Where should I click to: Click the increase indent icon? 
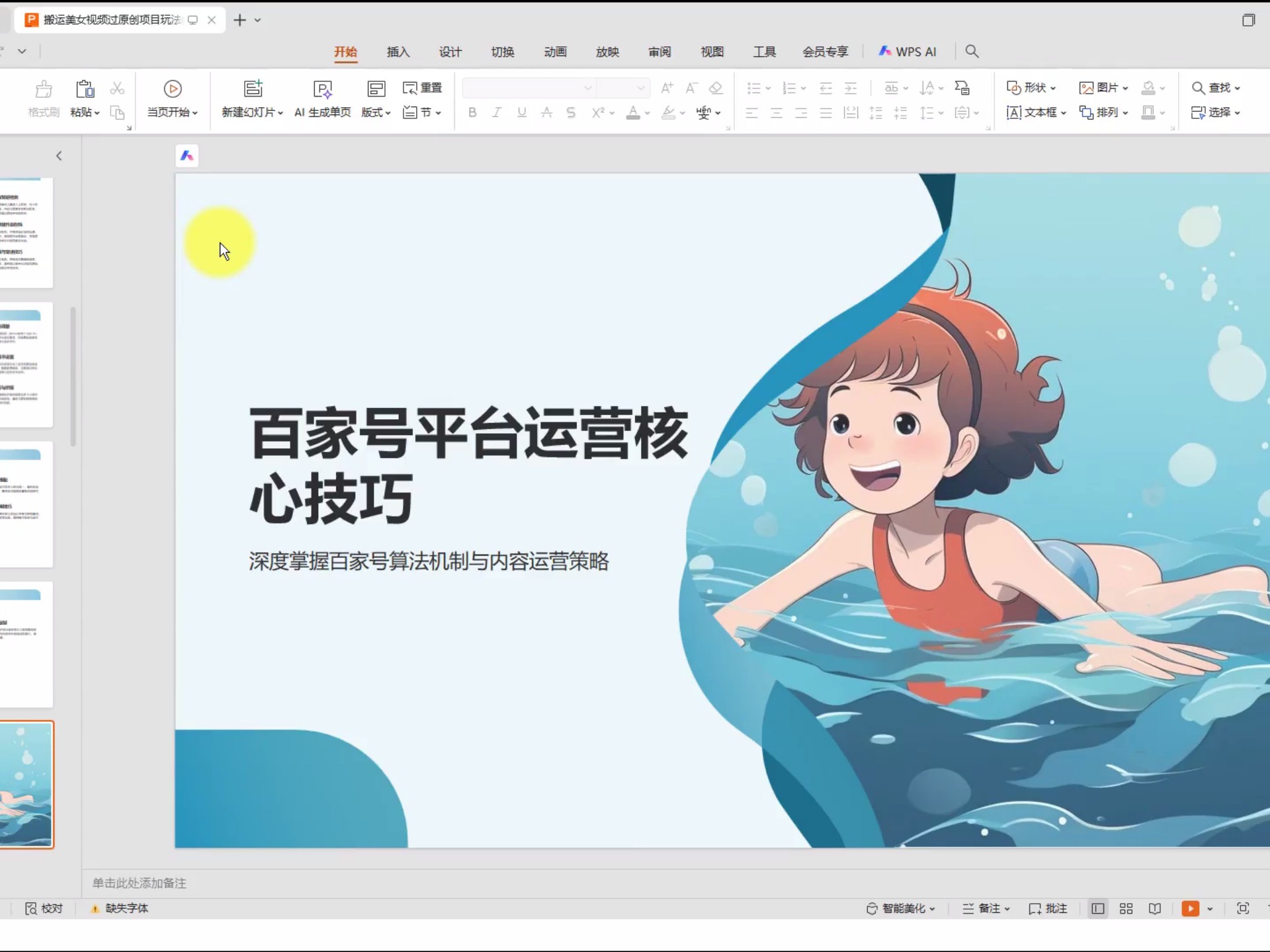(x=851, y=88)
